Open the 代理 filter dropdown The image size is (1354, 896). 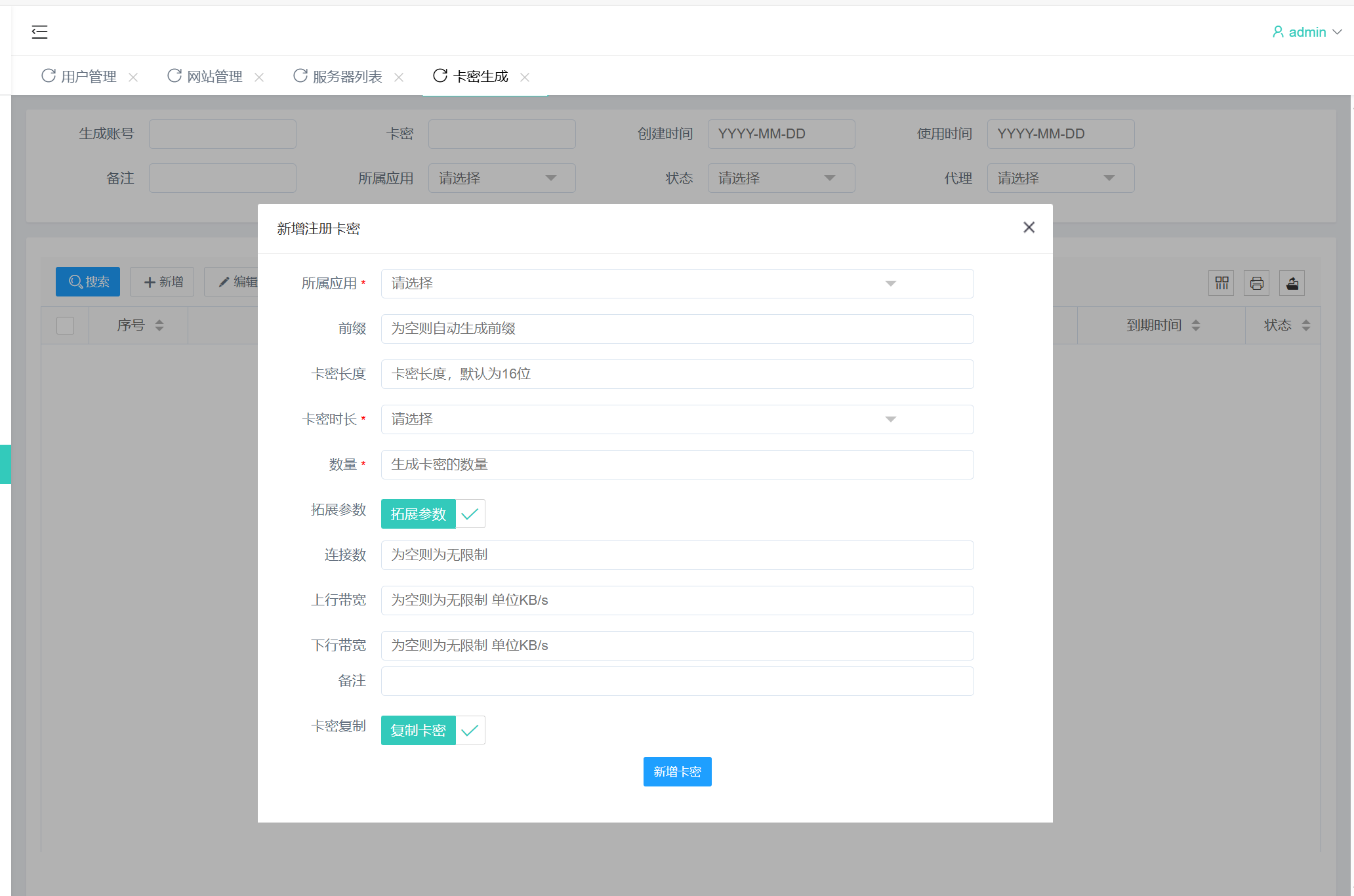[1061, 178]
